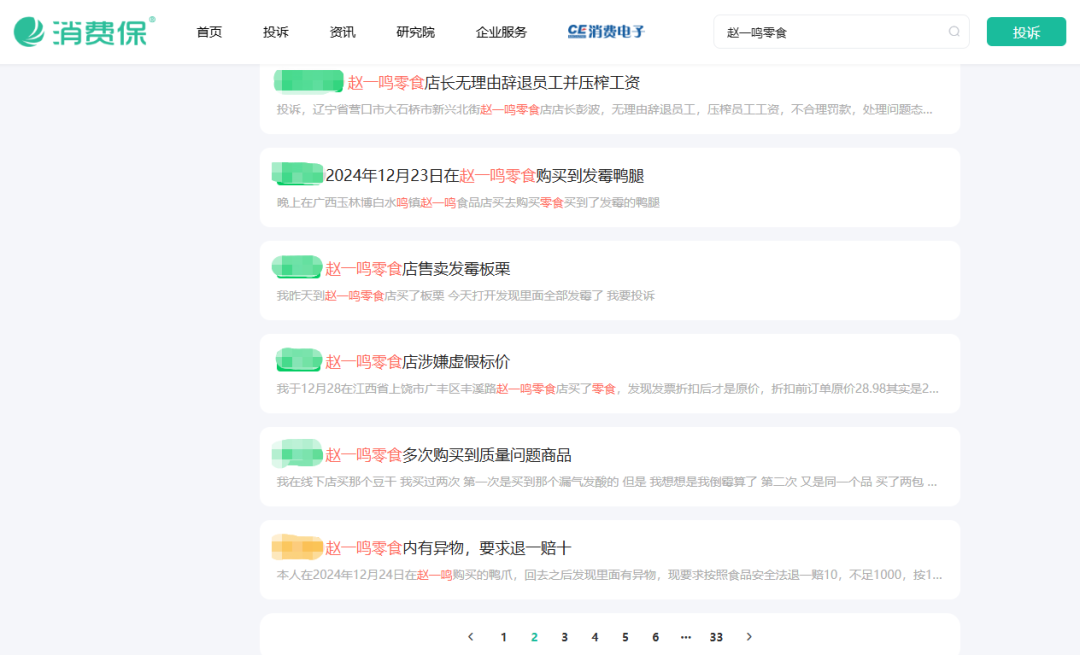Click description text 晚上在广西玉林博白水鸣镇

468,202
